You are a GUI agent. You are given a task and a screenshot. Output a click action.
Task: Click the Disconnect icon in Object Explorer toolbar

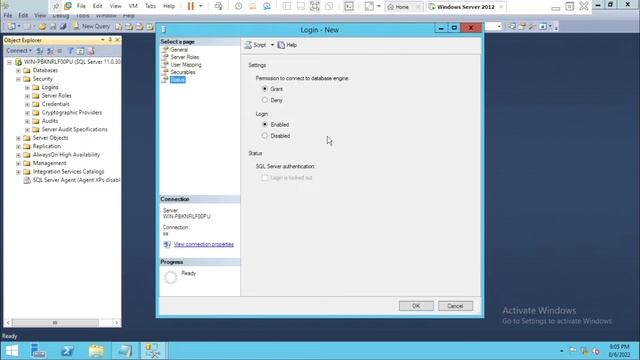tap(50, 51)
